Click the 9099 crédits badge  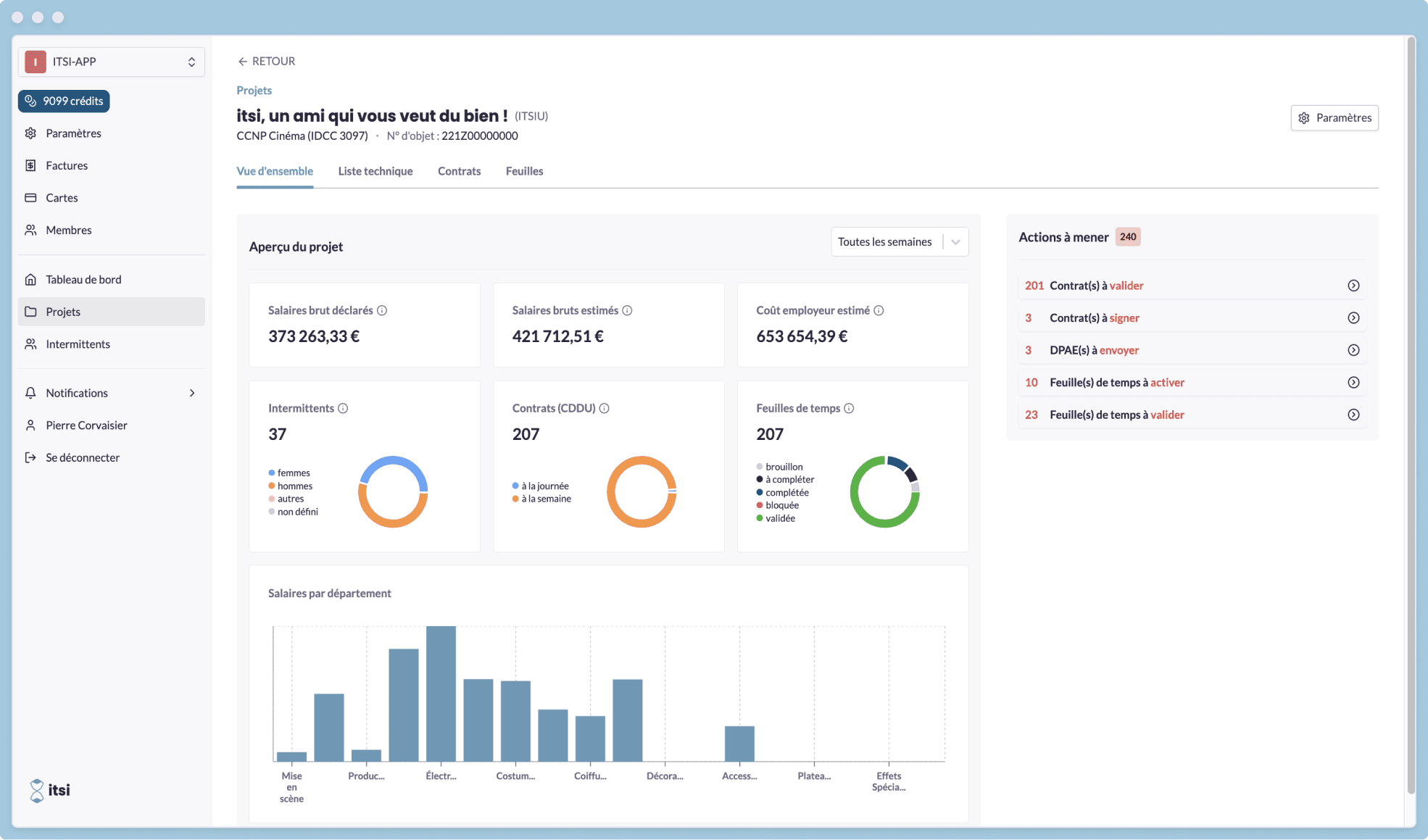[x=64, y=101]
